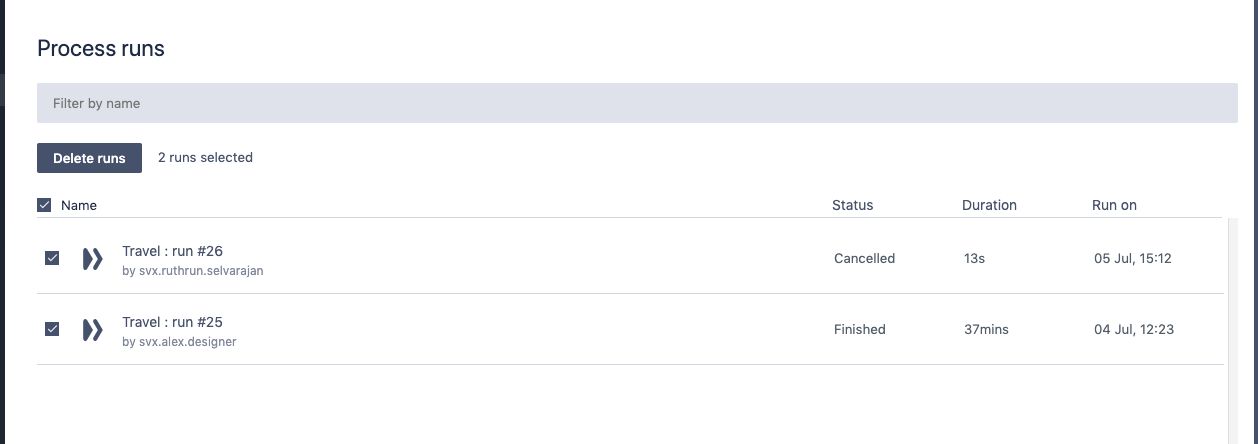1258x444 pixels.
Task: Uncheck the Travel run #25 checkbox
Action: 52,329
